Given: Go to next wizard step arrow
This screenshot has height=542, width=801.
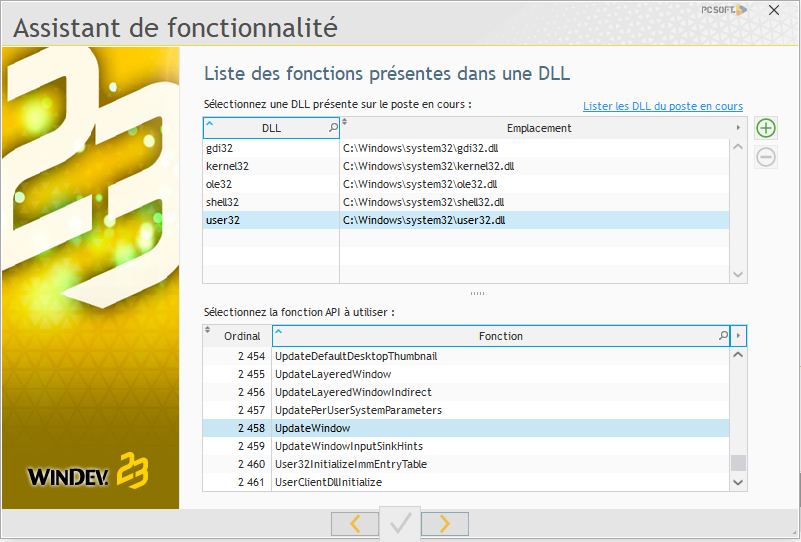Looking at the screenshot, I should coord(445,524).
